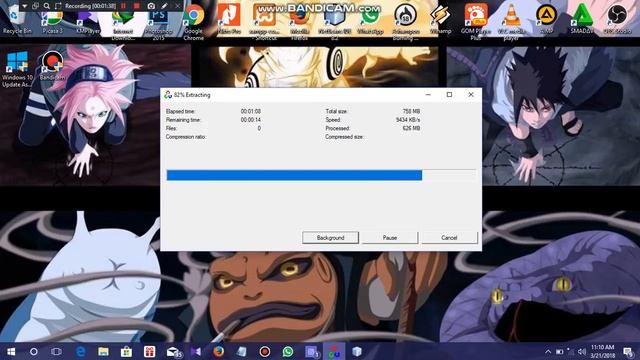
Task: Open SMADAV desktop shortcut
Action: [x=582, y=19]
